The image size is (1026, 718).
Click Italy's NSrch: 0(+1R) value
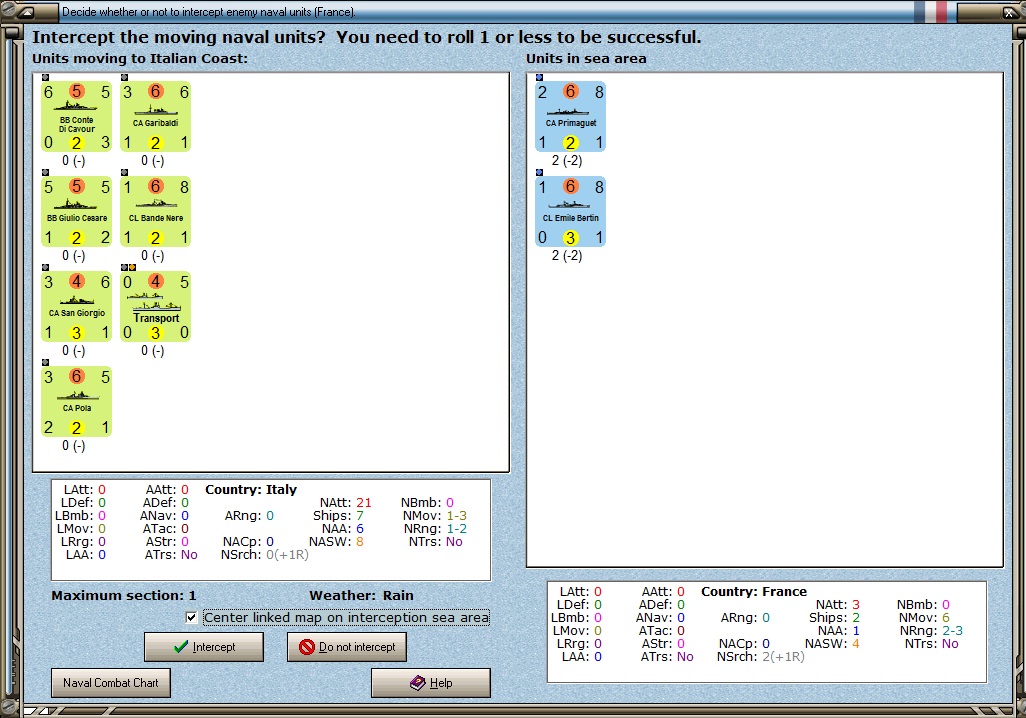[287, 555]
